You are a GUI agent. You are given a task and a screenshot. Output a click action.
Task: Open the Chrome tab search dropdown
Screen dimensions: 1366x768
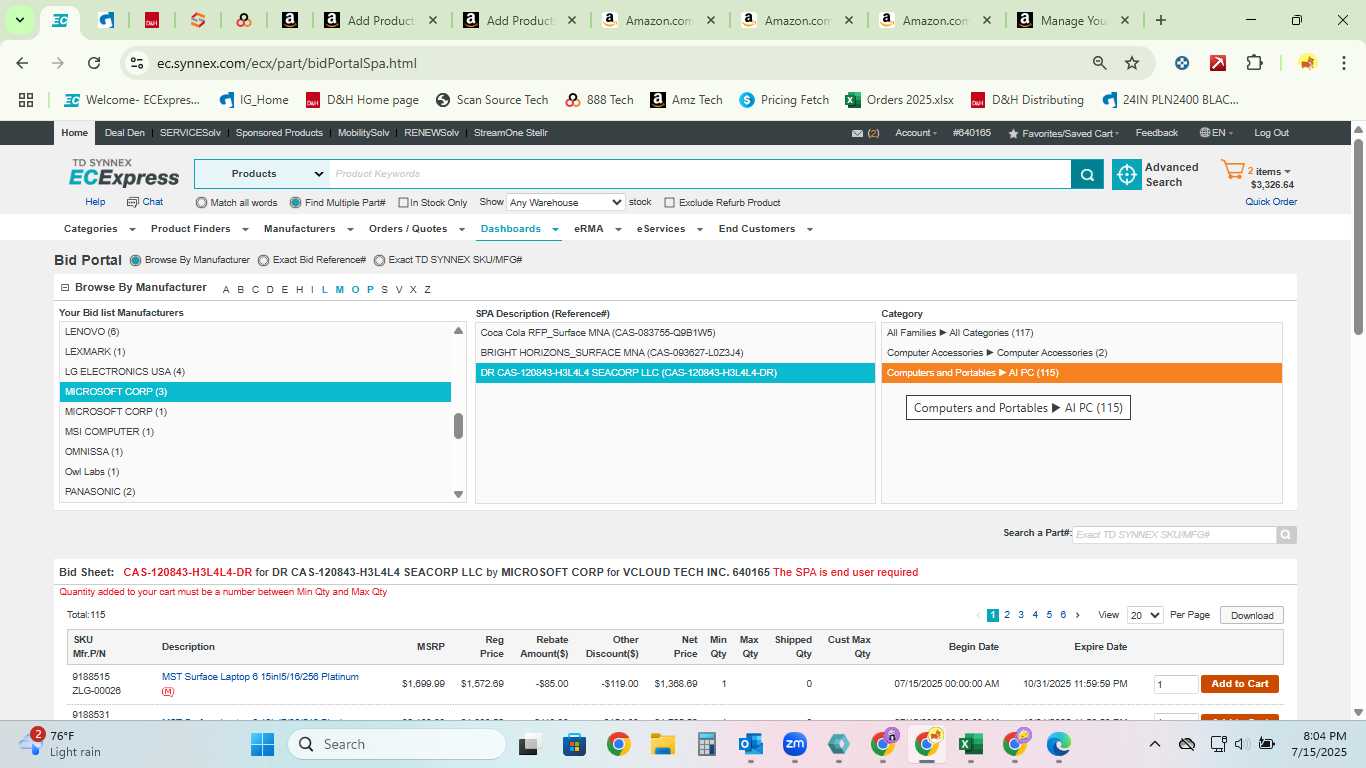coord(19,20)
